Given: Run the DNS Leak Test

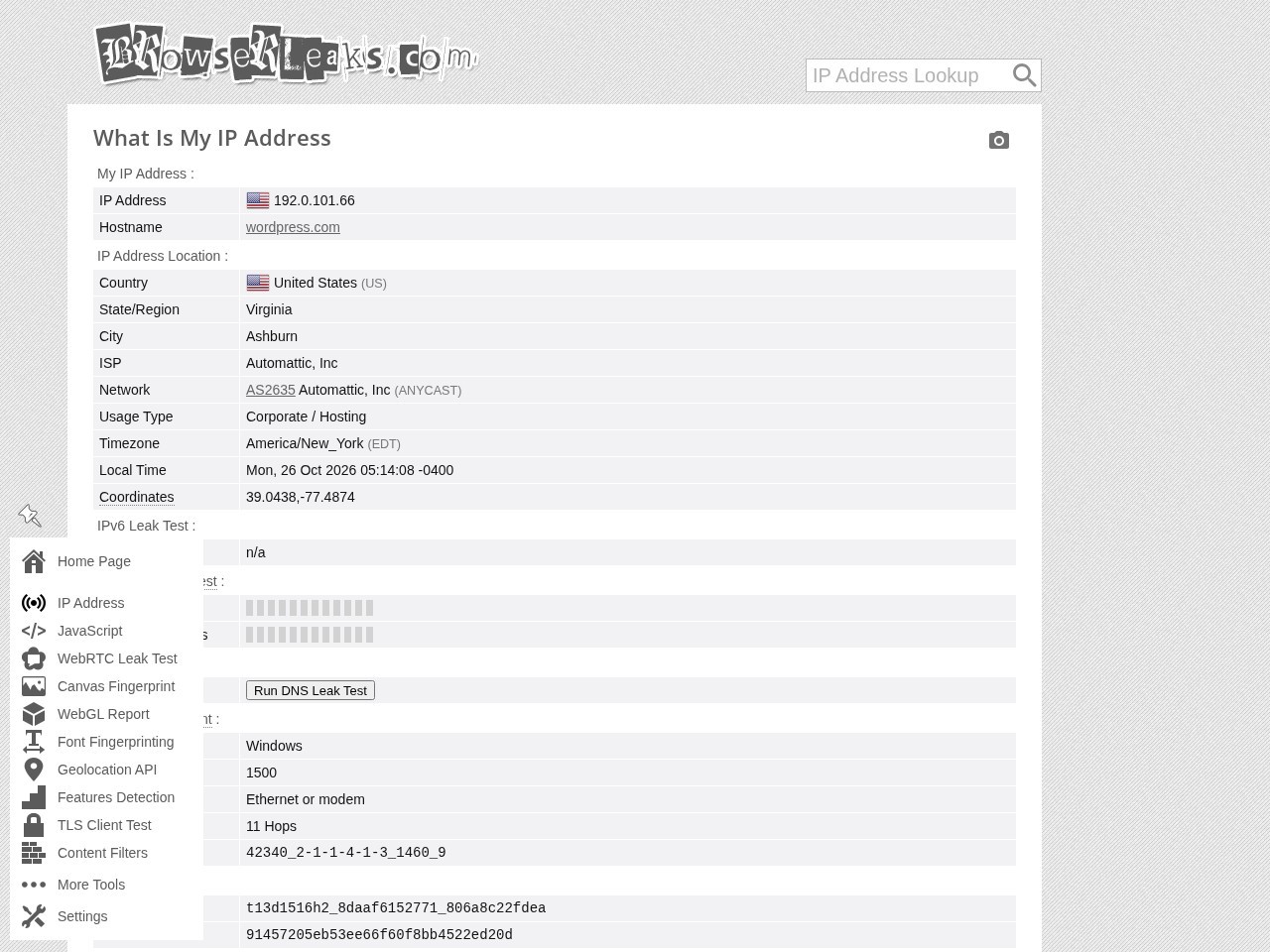Looking at the screenshot, I should tap(311, 690).
